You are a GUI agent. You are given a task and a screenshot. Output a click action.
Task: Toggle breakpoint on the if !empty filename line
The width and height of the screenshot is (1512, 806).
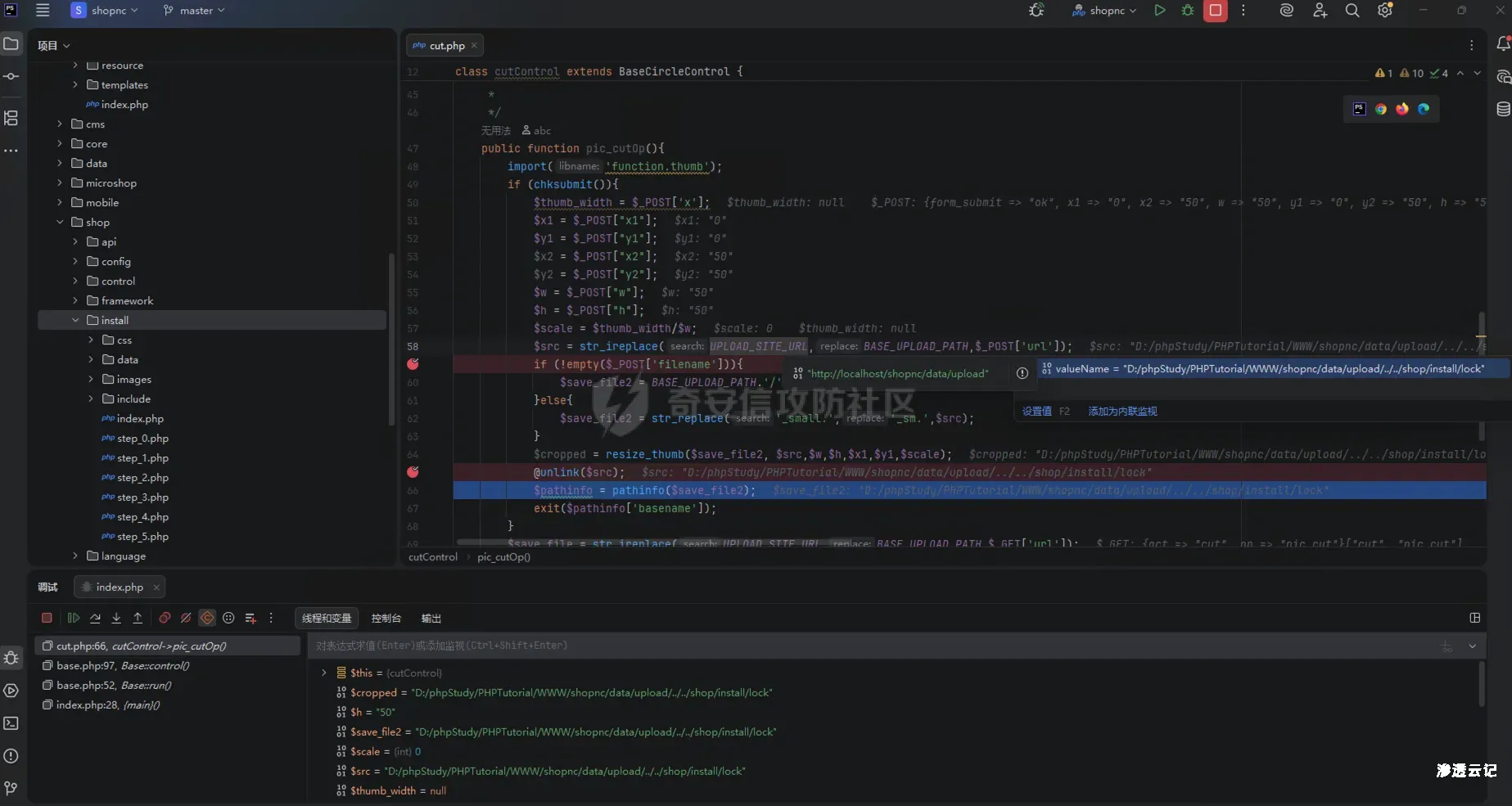click(413, 364)
